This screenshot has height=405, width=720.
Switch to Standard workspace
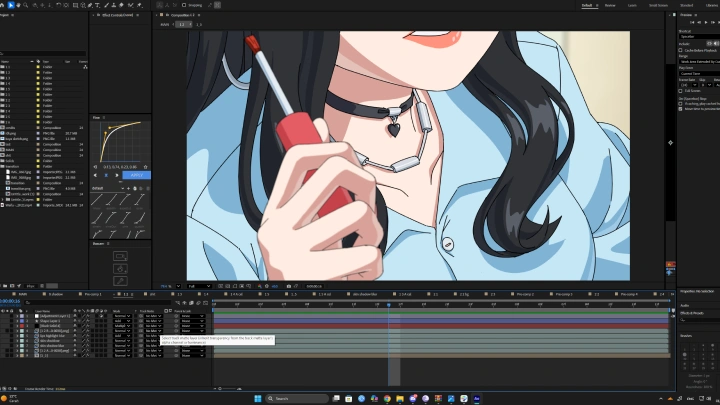click(x=686, y=5)
